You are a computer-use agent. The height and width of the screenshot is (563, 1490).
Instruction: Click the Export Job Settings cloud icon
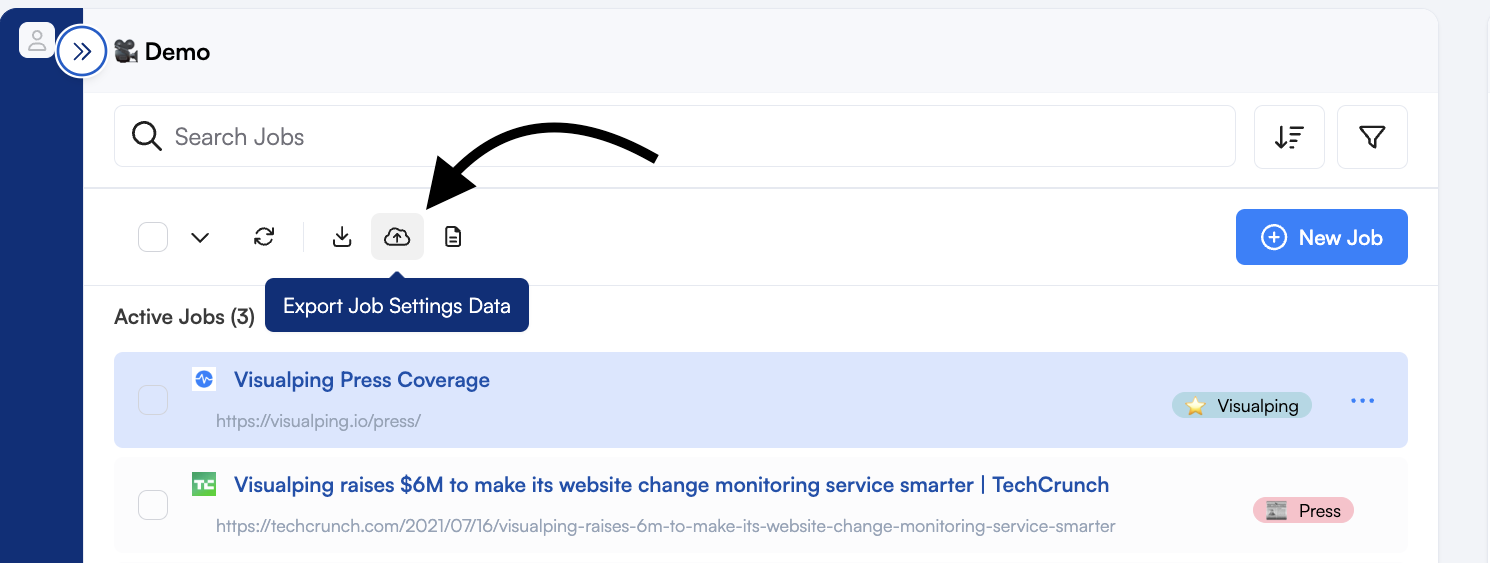tap(397, 237)
